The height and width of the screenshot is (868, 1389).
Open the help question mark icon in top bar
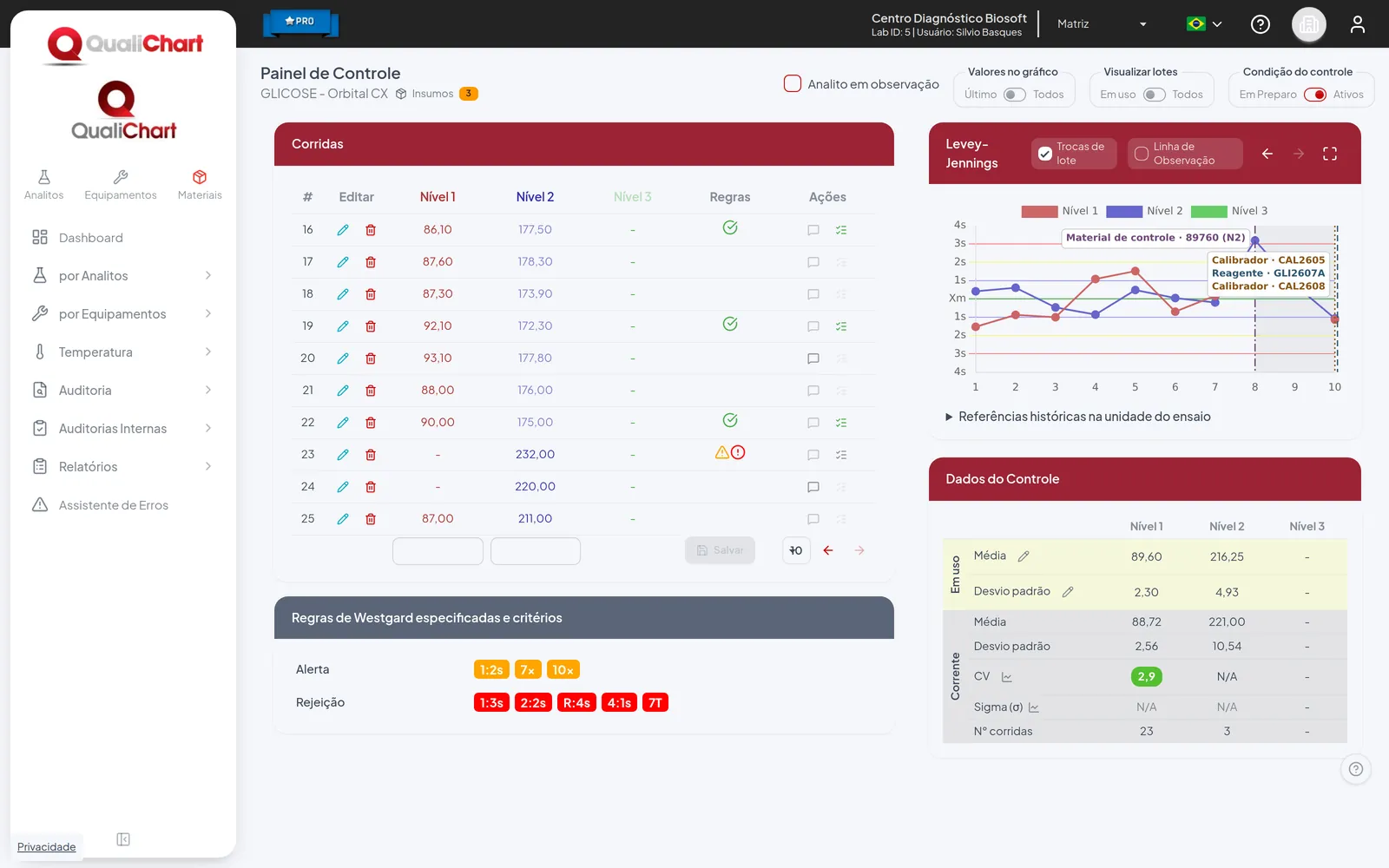pyautogui.click(x=1261, y=24)
